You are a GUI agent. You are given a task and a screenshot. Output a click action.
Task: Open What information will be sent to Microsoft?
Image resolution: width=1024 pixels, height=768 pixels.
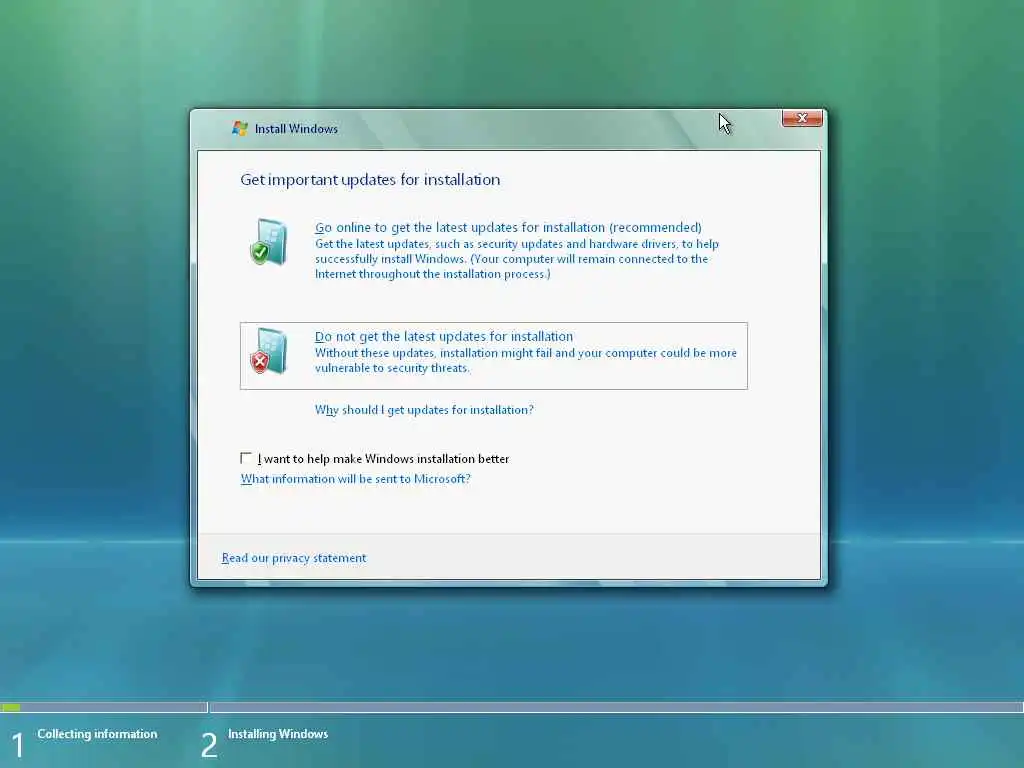coord(355,479)
